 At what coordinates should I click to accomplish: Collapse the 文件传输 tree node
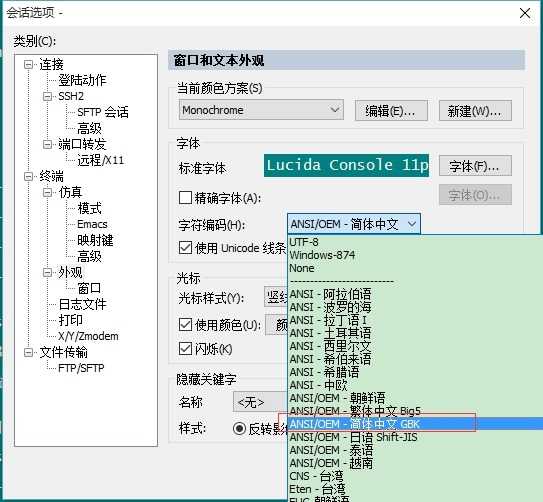[28, 352]
